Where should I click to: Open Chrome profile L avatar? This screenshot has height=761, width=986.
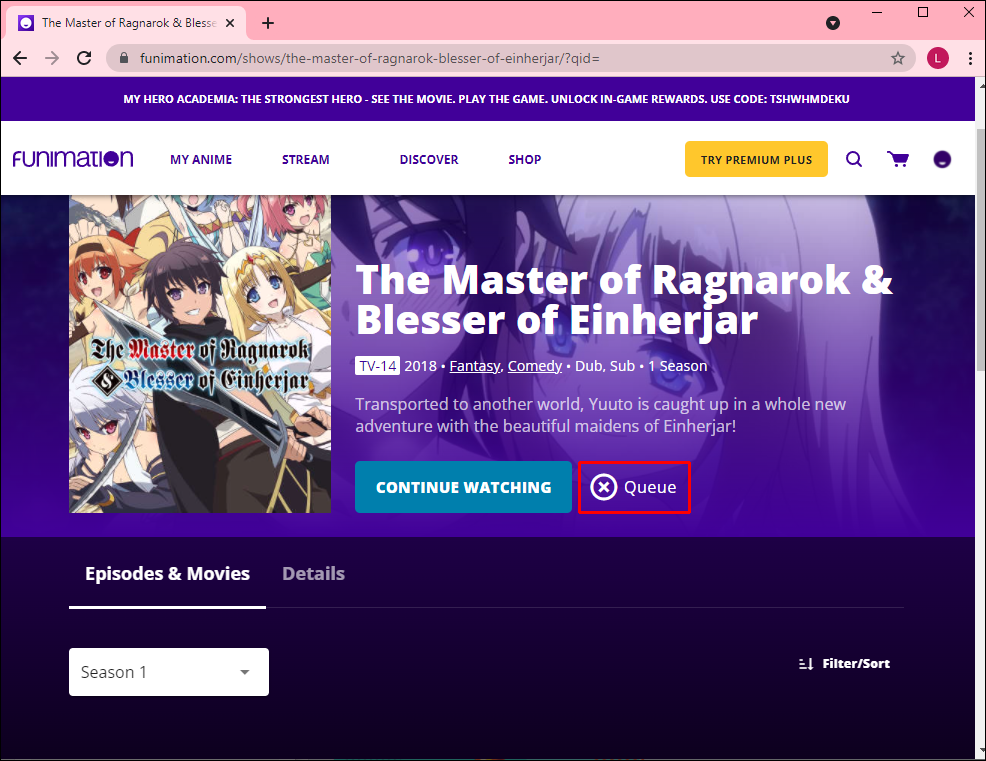pyautogui.click(x=938, y=58)
